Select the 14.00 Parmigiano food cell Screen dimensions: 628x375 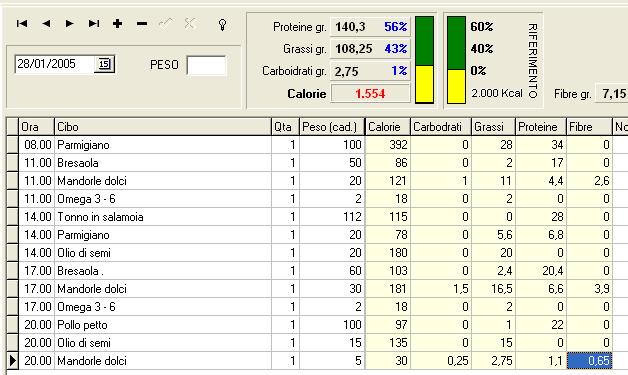click(x=163, y=235)
